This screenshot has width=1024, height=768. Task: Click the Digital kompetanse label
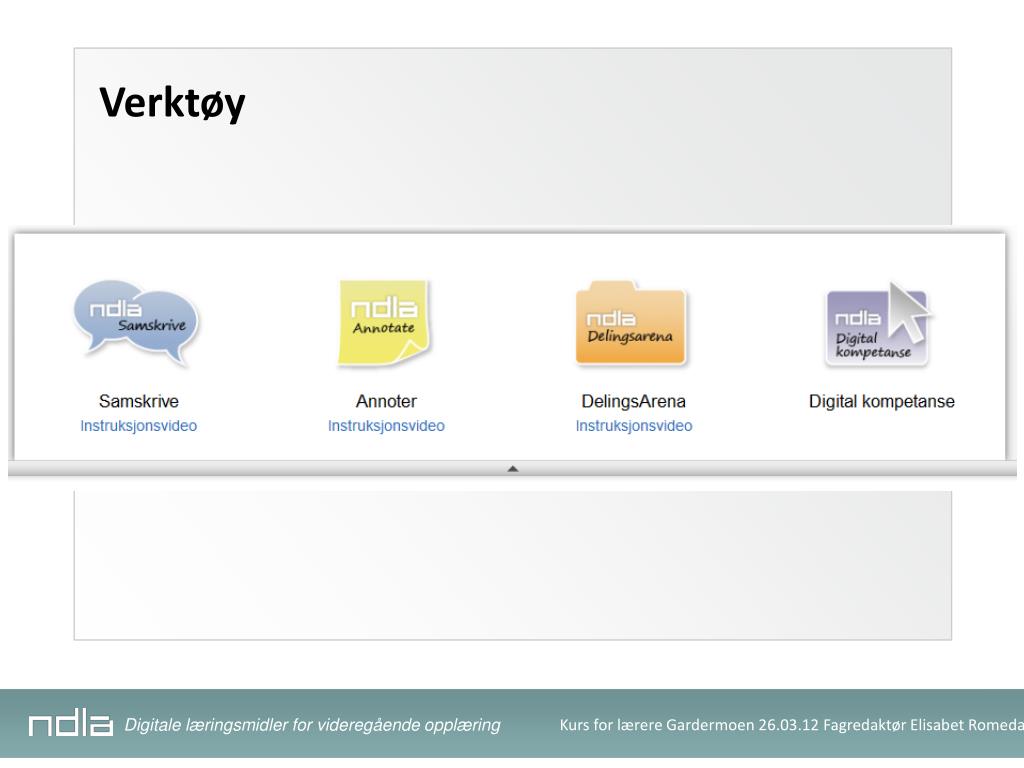882,401
